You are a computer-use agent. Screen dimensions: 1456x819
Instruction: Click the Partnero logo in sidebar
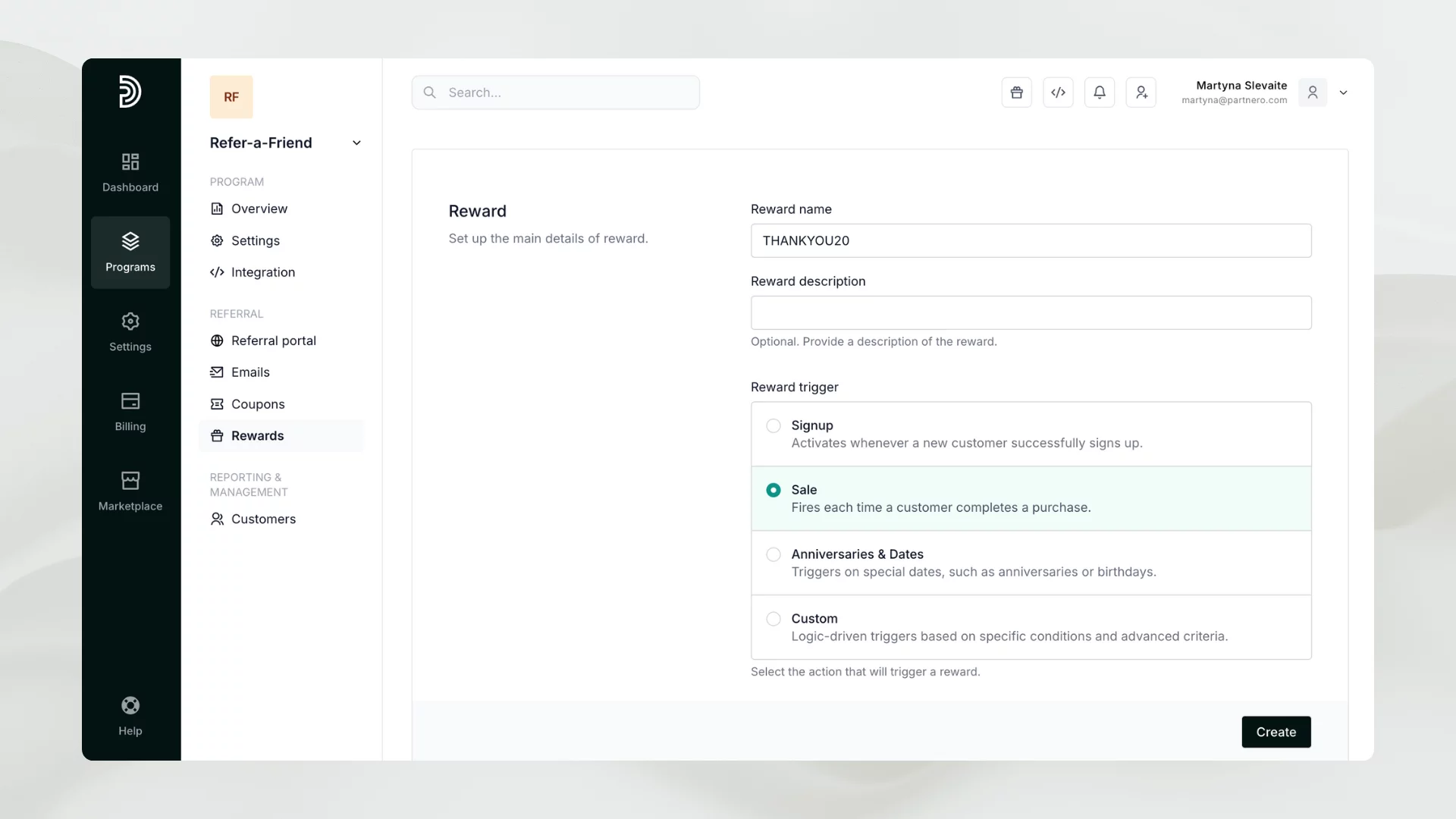click(x=130, y=92)
